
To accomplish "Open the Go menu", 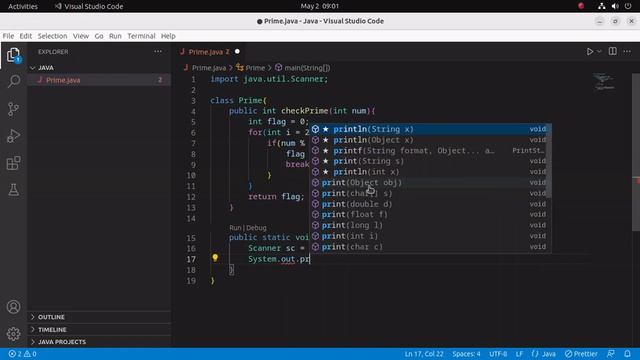I will point(99,36).
